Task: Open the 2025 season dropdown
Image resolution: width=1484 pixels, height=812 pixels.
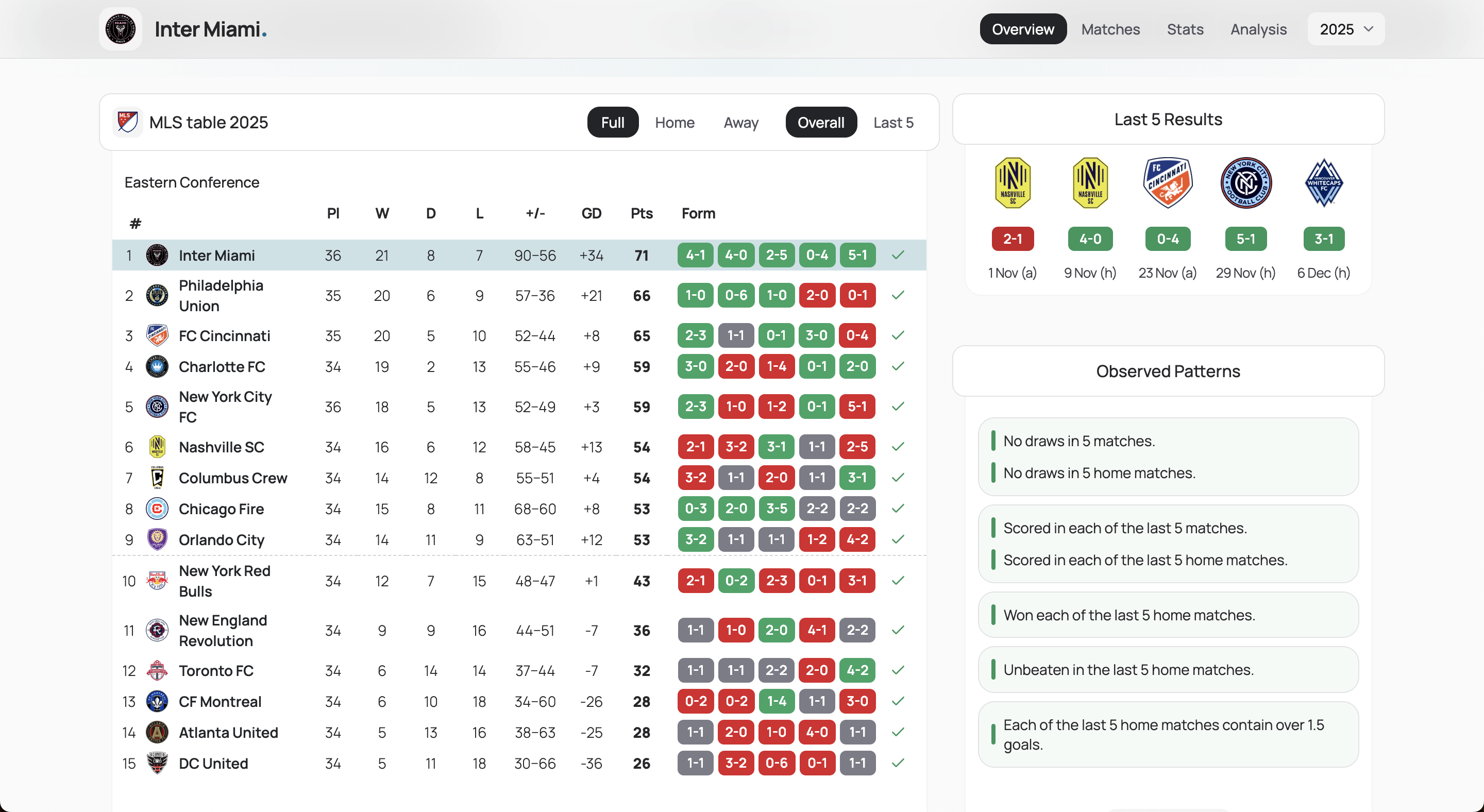Action: (1346, 29)
